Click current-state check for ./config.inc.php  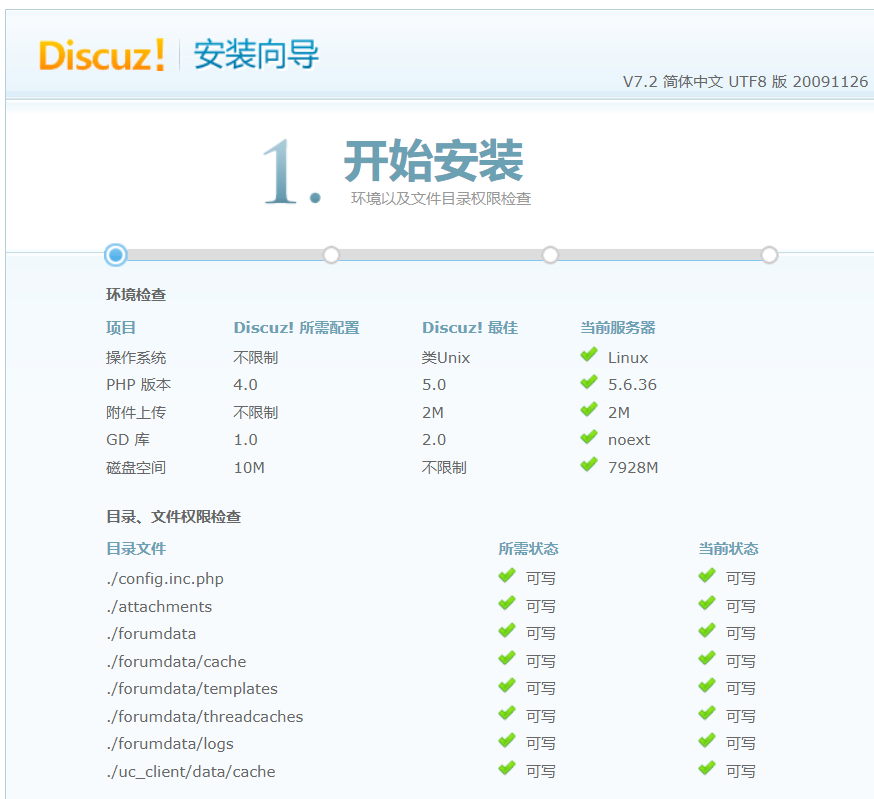[707, 575]
